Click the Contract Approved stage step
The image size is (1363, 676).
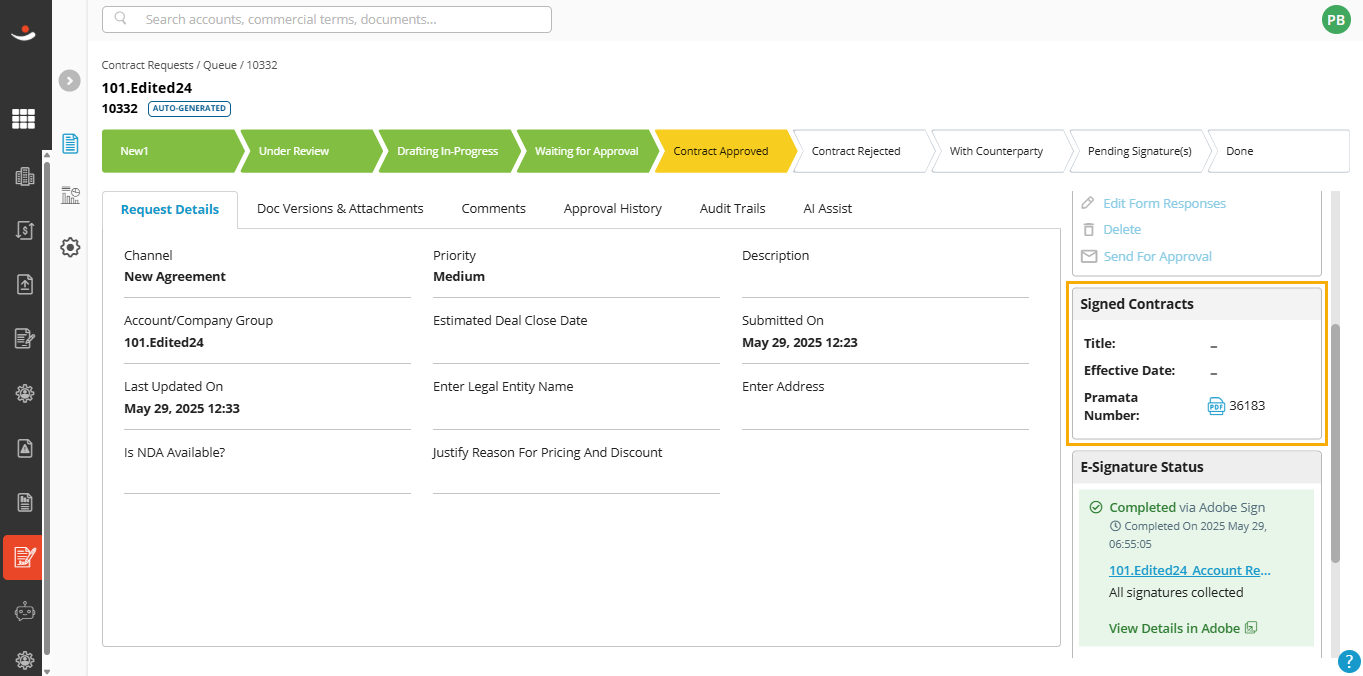coord(721,151)
